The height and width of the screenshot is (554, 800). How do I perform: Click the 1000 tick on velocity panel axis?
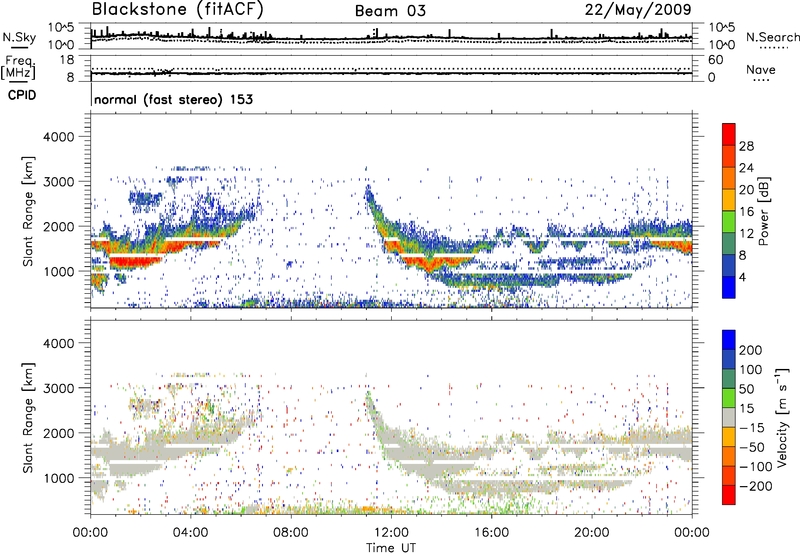click(x=58, y=478)
